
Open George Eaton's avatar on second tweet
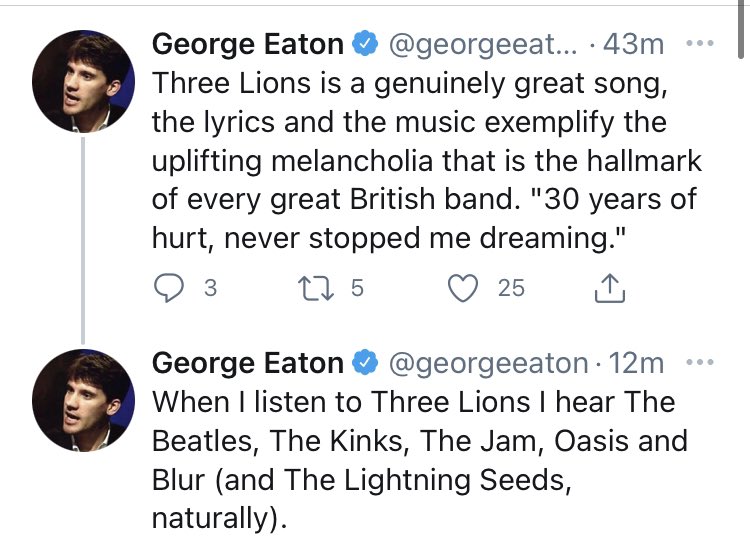pos(83,400)
